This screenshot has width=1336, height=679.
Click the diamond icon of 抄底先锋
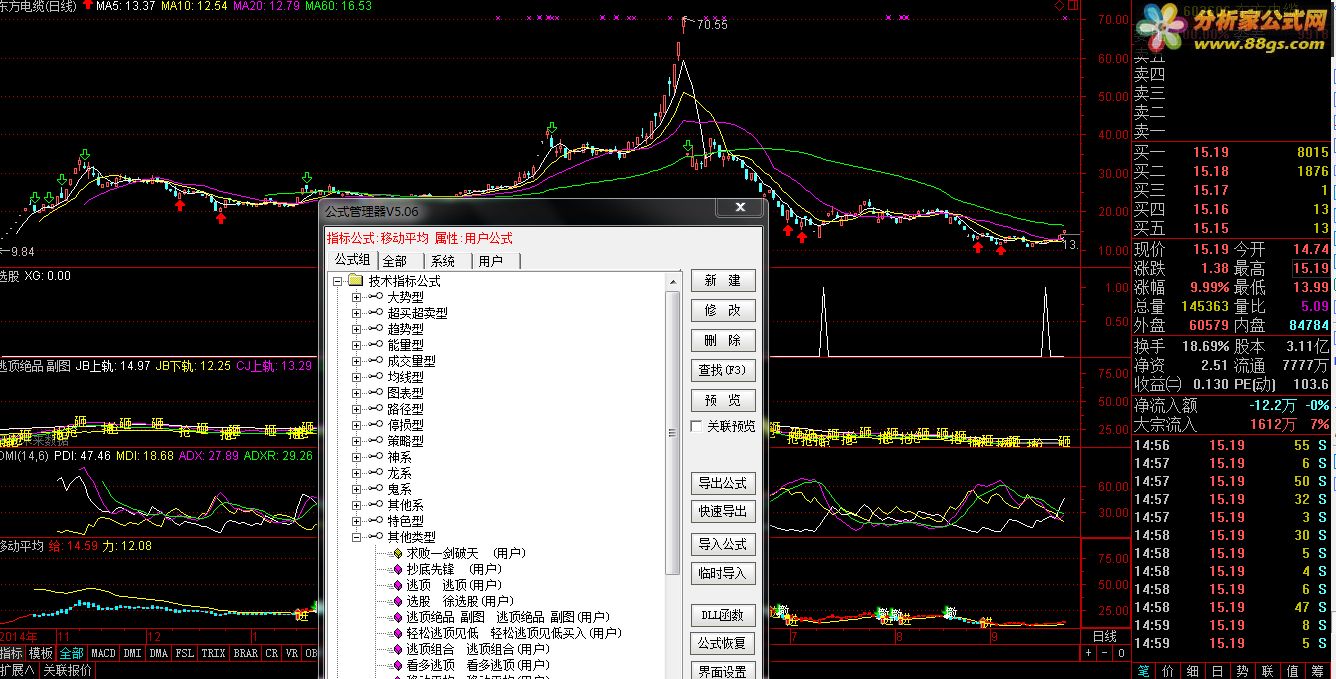(396, 569)
